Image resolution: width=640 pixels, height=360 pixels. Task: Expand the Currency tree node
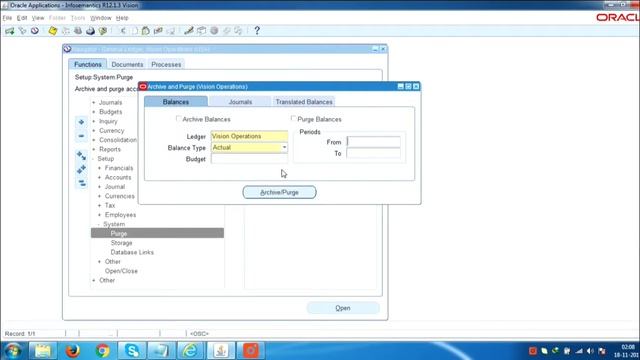93,131
